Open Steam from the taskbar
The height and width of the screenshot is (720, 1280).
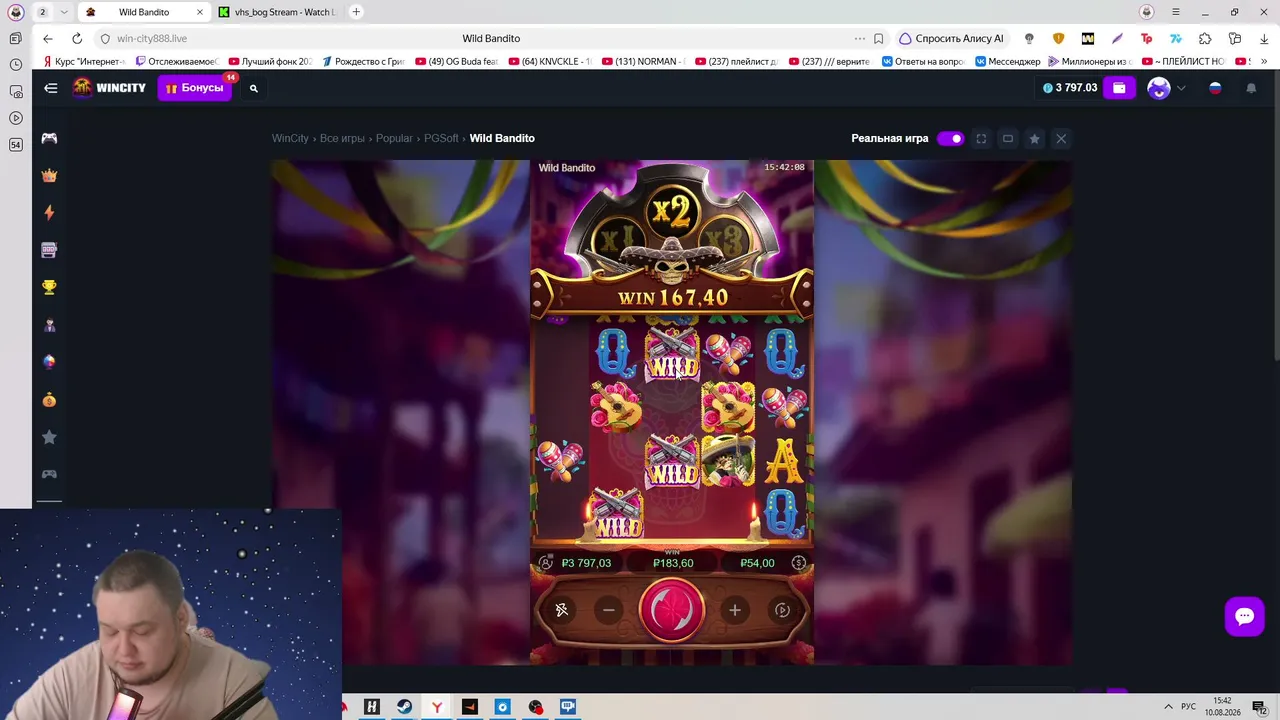(x=404, y=707)
